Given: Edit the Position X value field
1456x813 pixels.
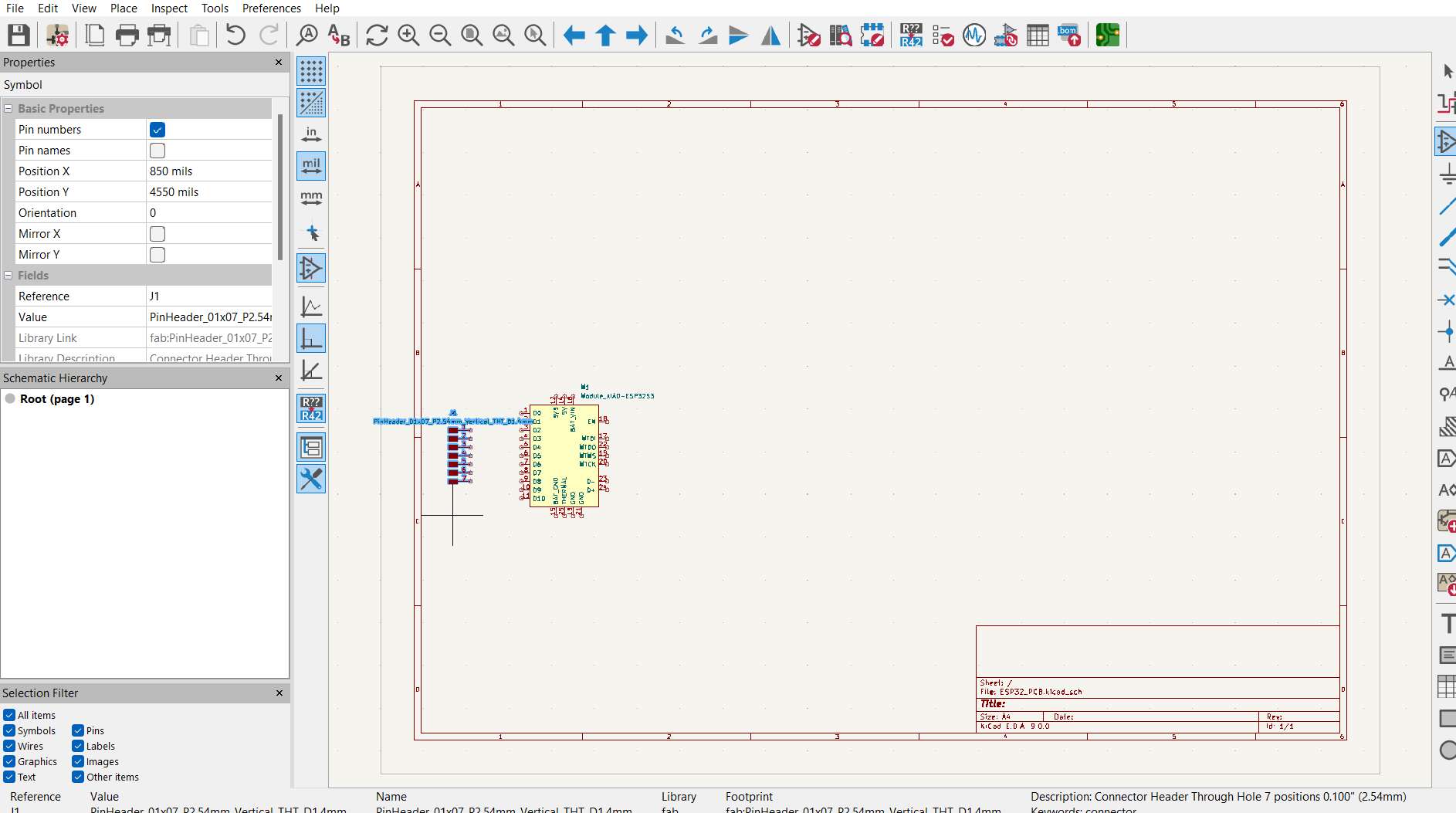Looking at the screenshot, I should 209,171.
